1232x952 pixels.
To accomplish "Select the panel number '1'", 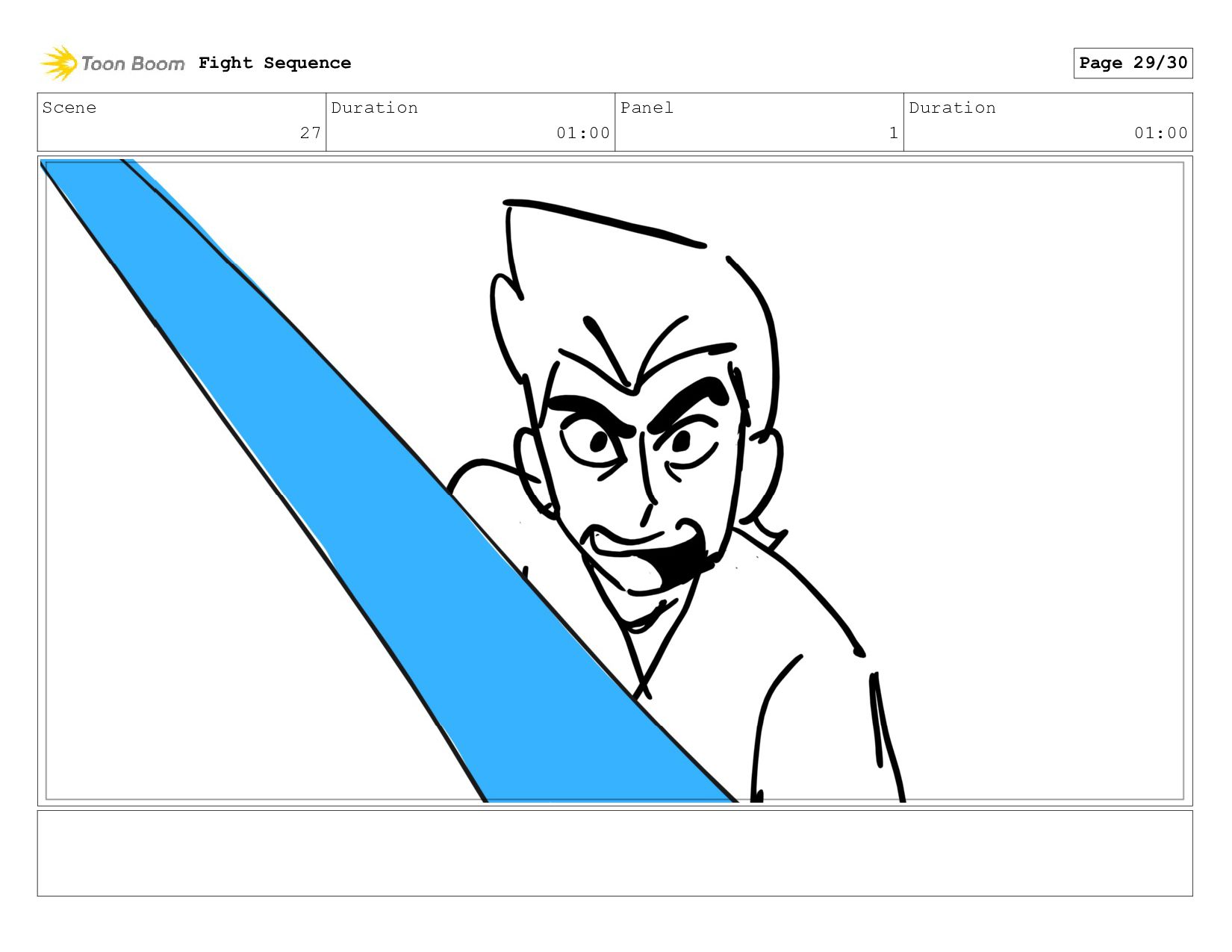I will pos(893,133).
